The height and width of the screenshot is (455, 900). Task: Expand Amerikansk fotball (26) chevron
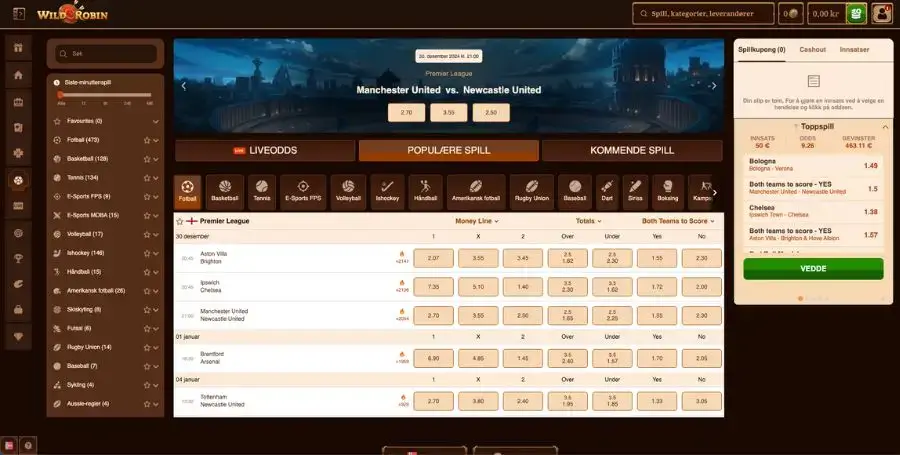click(x=156, y=291)
